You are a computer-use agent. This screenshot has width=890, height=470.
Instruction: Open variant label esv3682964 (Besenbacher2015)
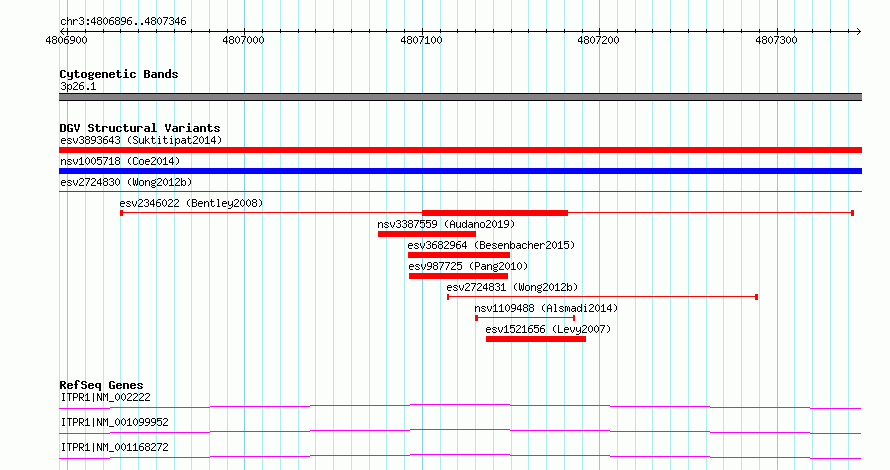point(491,245)
